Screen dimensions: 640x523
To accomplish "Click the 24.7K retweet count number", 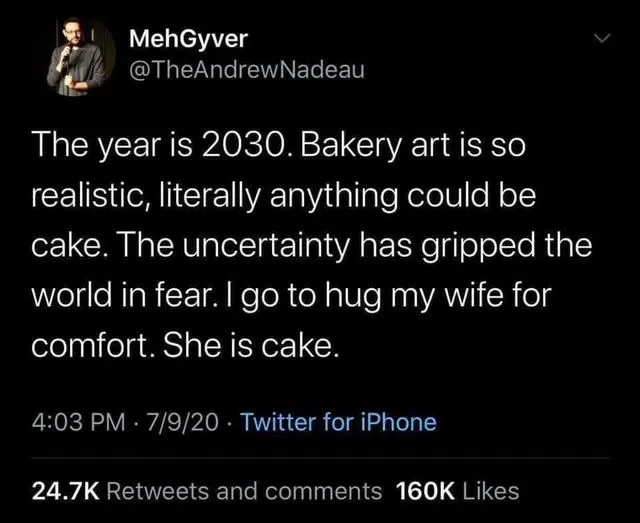I will [65, 490].
